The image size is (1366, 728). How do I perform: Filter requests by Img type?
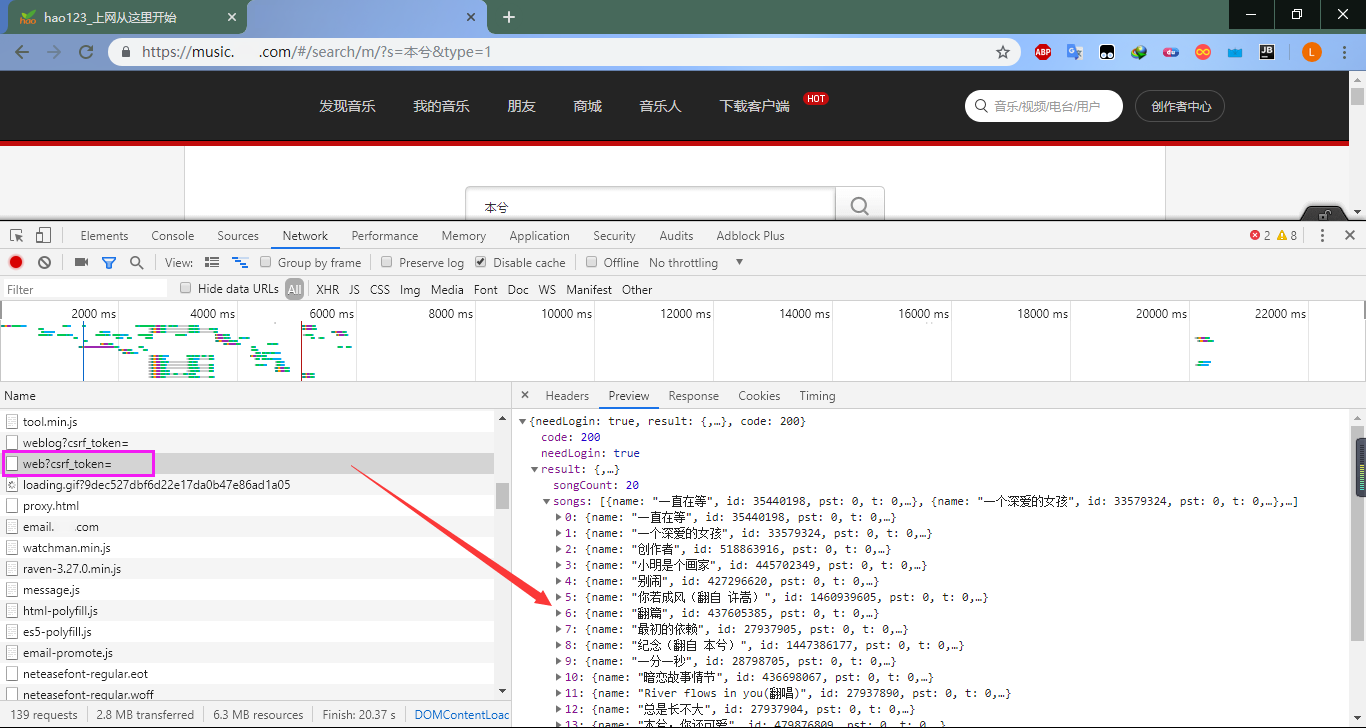pos(410,289)
